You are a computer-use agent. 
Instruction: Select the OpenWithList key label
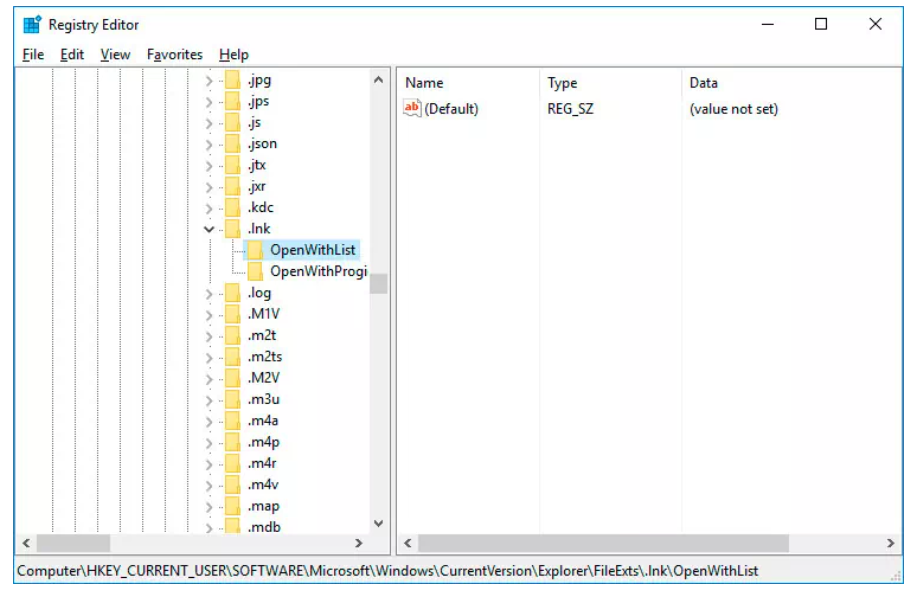[x=312, y=250]
